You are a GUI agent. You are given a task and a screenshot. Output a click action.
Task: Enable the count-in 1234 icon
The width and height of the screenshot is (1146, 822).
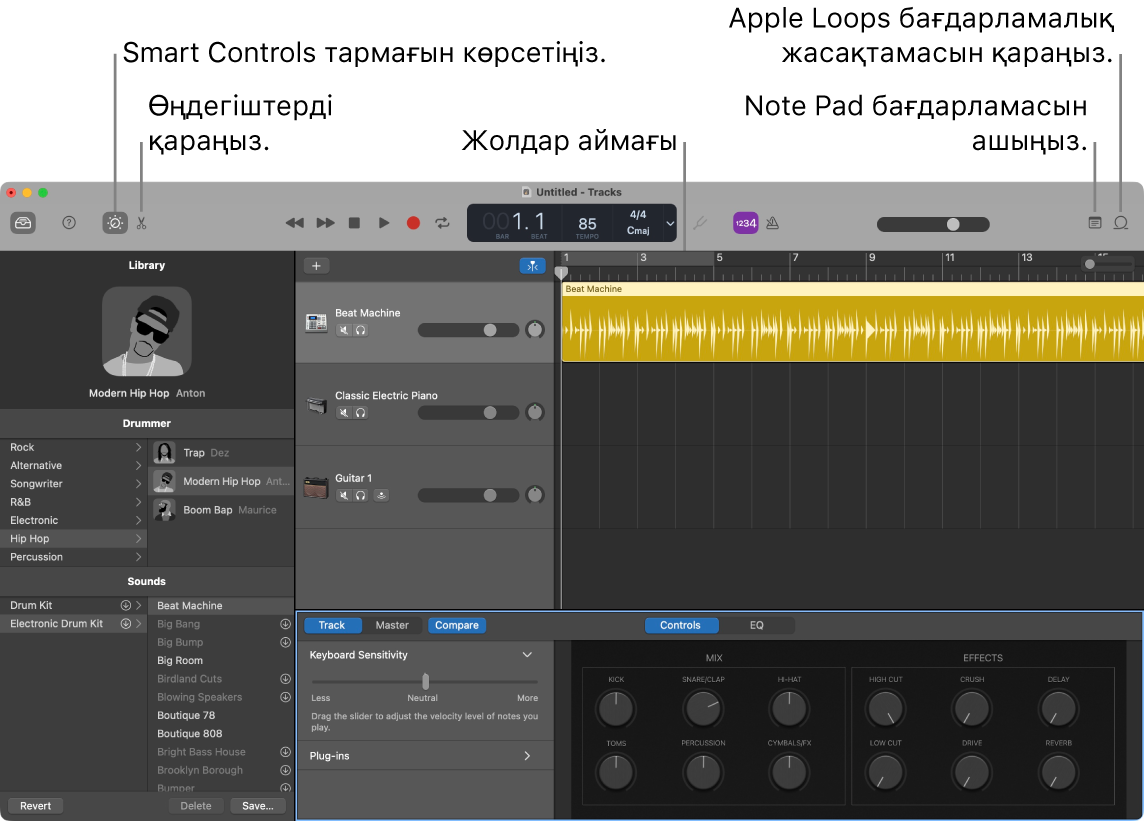tap(745, 222)
